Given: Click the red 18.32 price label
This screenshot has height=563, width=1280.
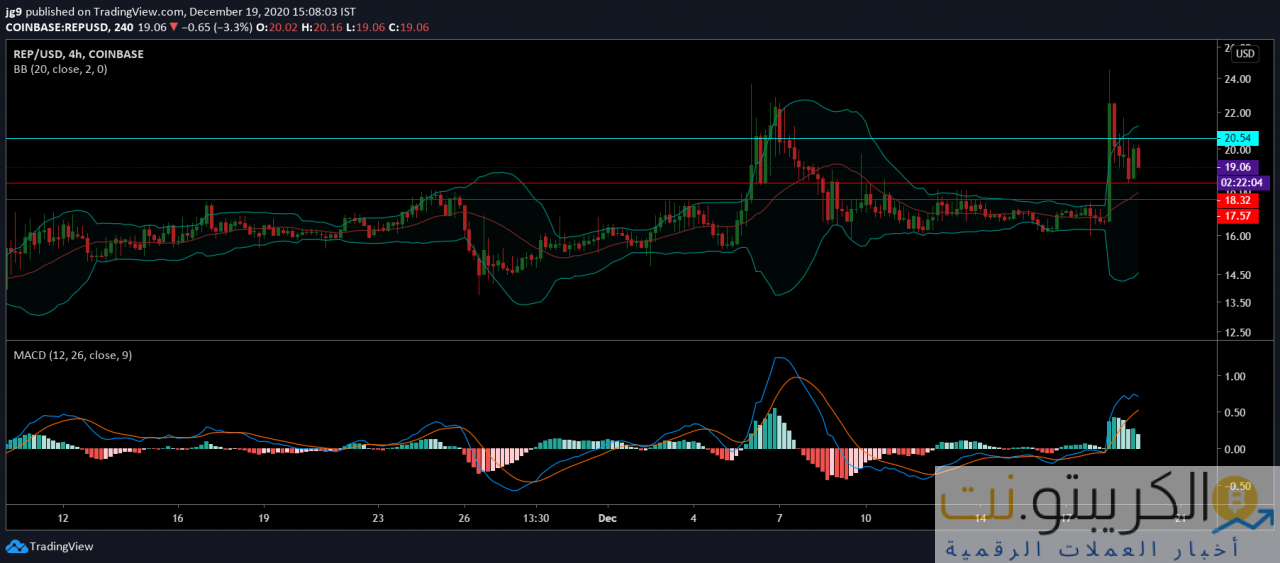Looking at the screenshot, I should [1237, 200].
